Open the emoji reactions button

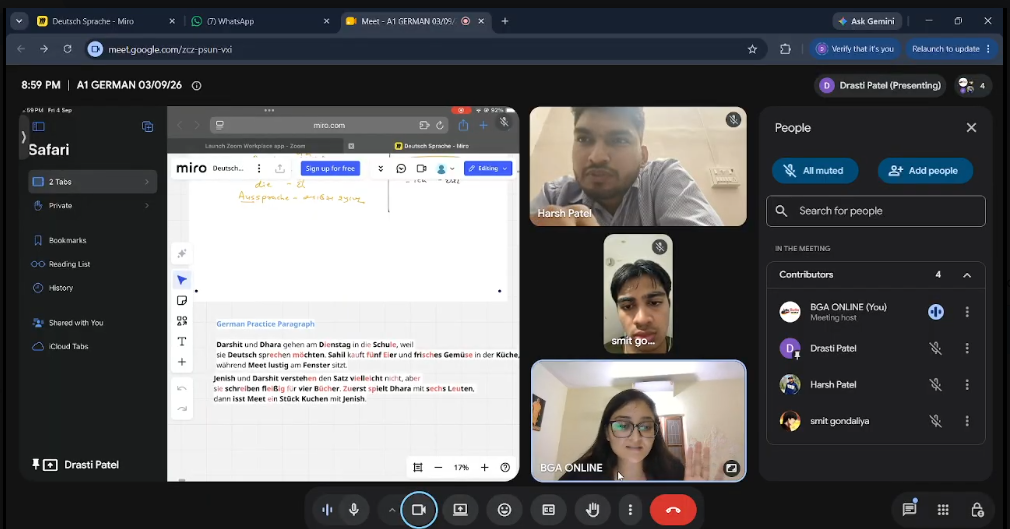click(x=504, y=510)
